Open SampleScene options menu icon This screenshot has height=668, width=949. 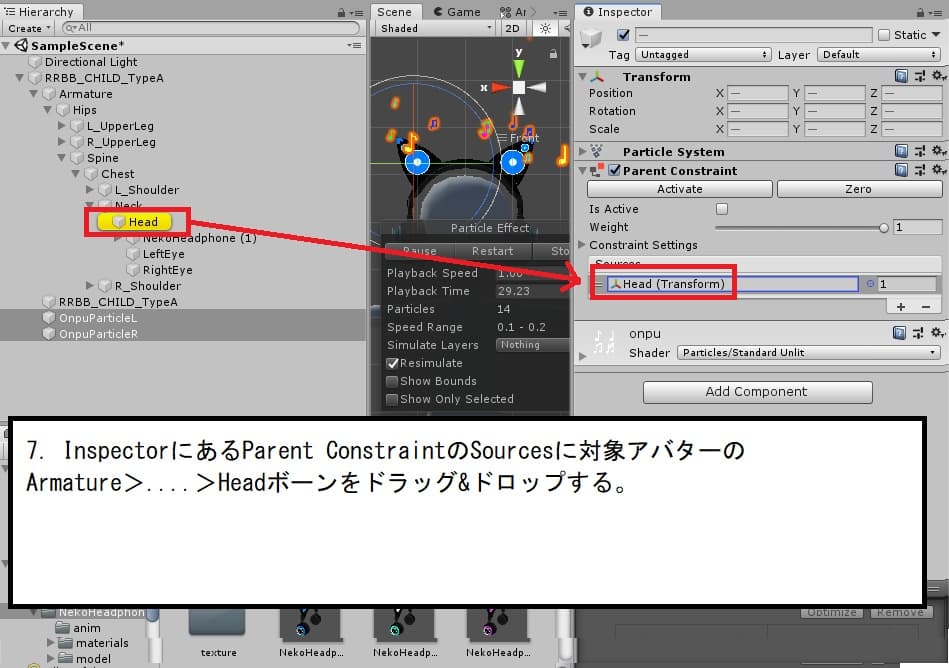(354, 45)
